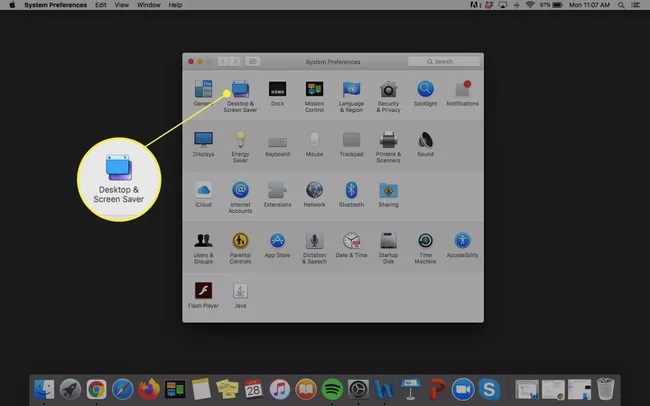Click the Forward navigation arrow

coord(235,61)
